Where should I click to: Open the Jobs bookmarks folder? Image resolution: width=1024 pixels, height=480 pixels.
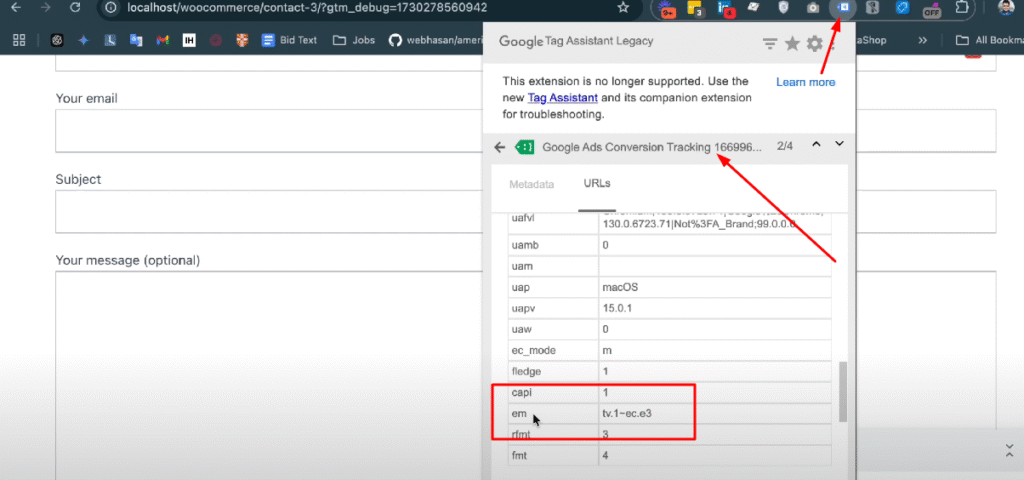click(x=354, y=40)
